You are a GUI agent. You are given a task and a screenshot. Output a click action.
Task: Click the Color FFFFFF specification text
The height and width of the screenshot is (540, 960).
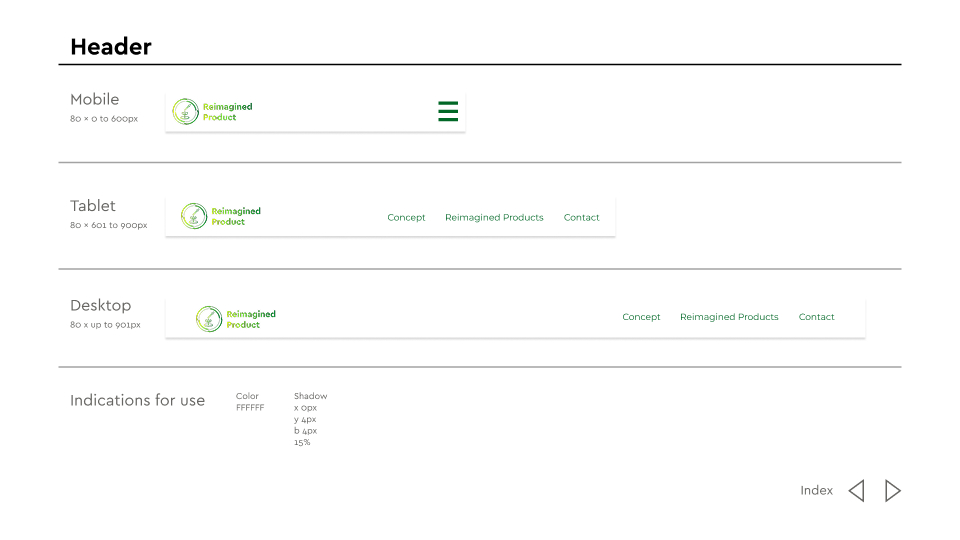pos(250,402)
